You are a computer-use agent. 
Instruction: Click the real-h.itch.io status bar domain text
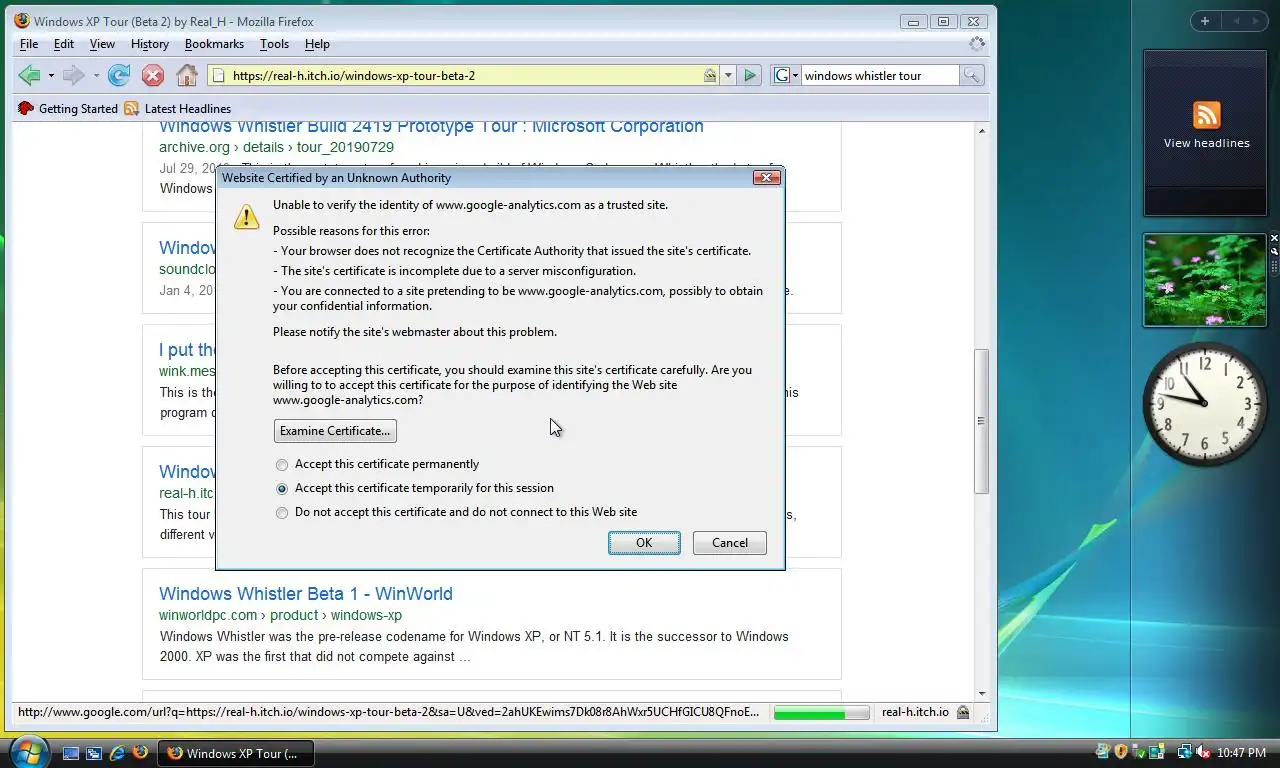(x=915, y=712)
